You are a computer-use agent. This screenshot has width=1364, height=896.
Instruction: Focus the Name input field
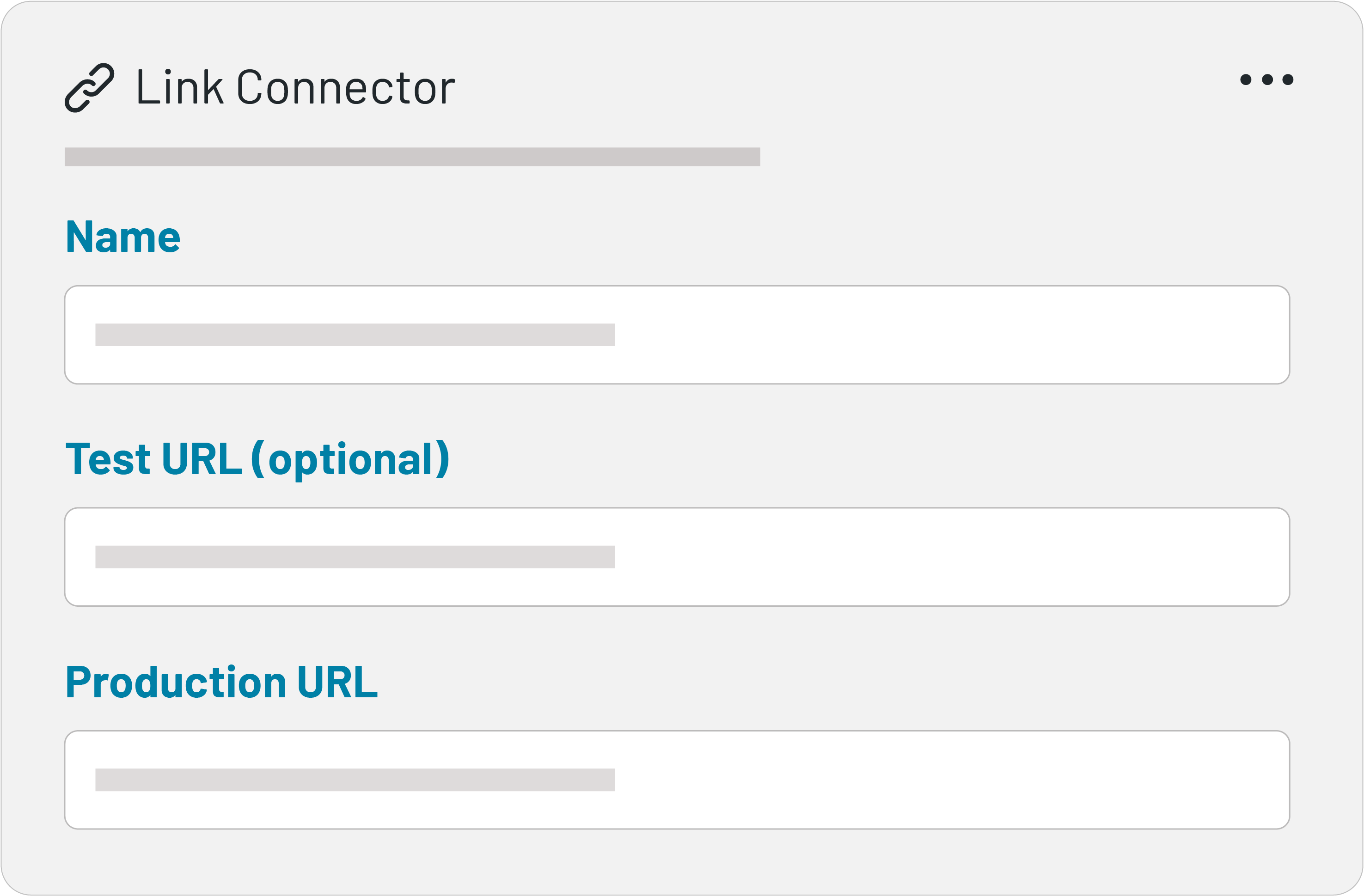[676, 335]
